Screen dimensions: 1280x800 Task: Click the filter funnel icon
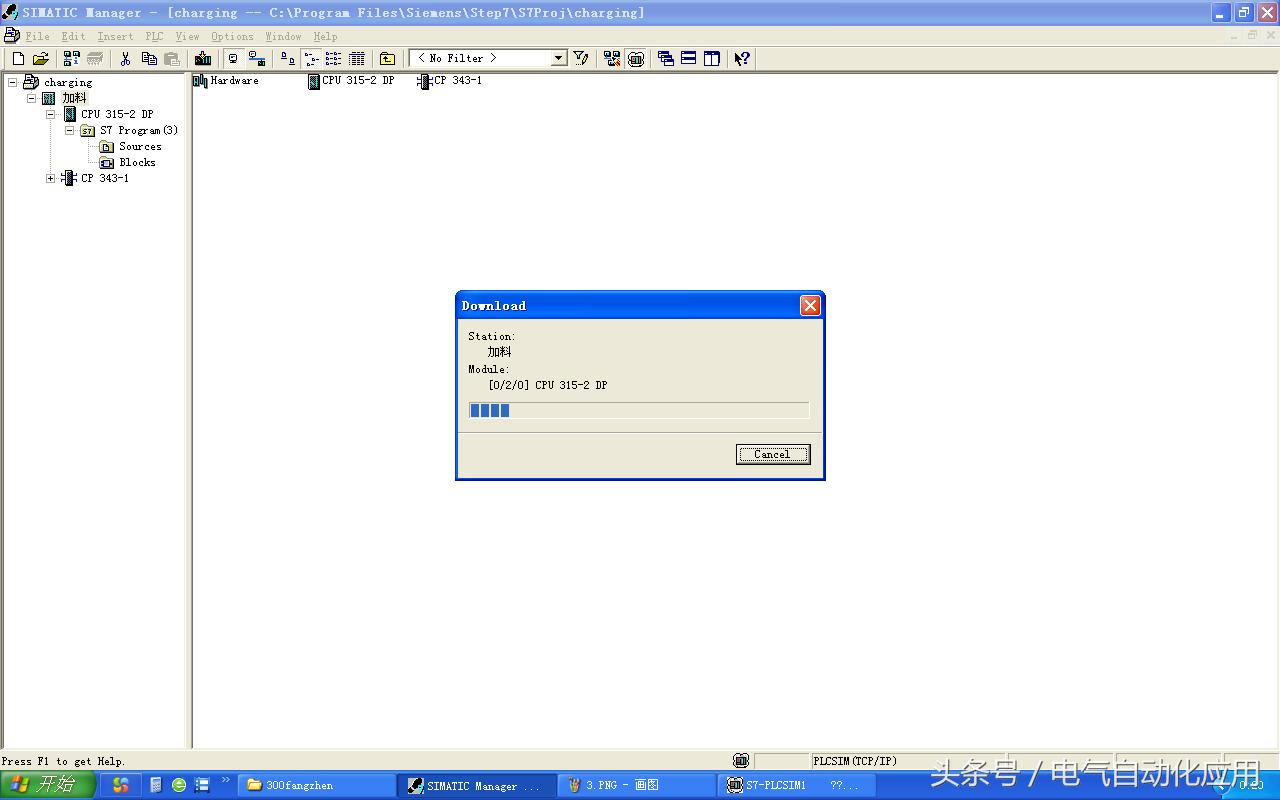pos(581,59)
